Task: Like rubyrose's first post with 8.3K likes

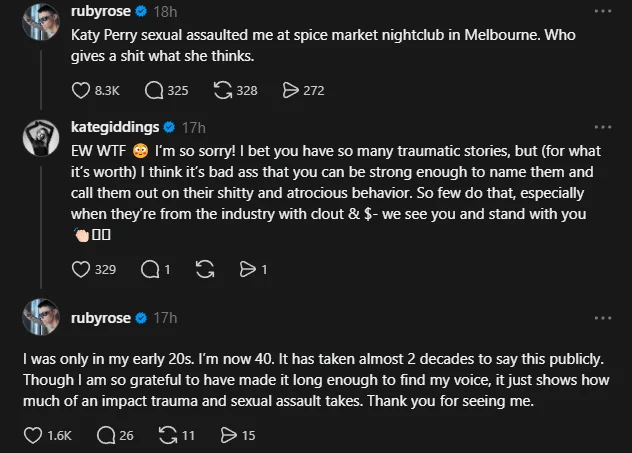Action: click(x=82, y=90)
